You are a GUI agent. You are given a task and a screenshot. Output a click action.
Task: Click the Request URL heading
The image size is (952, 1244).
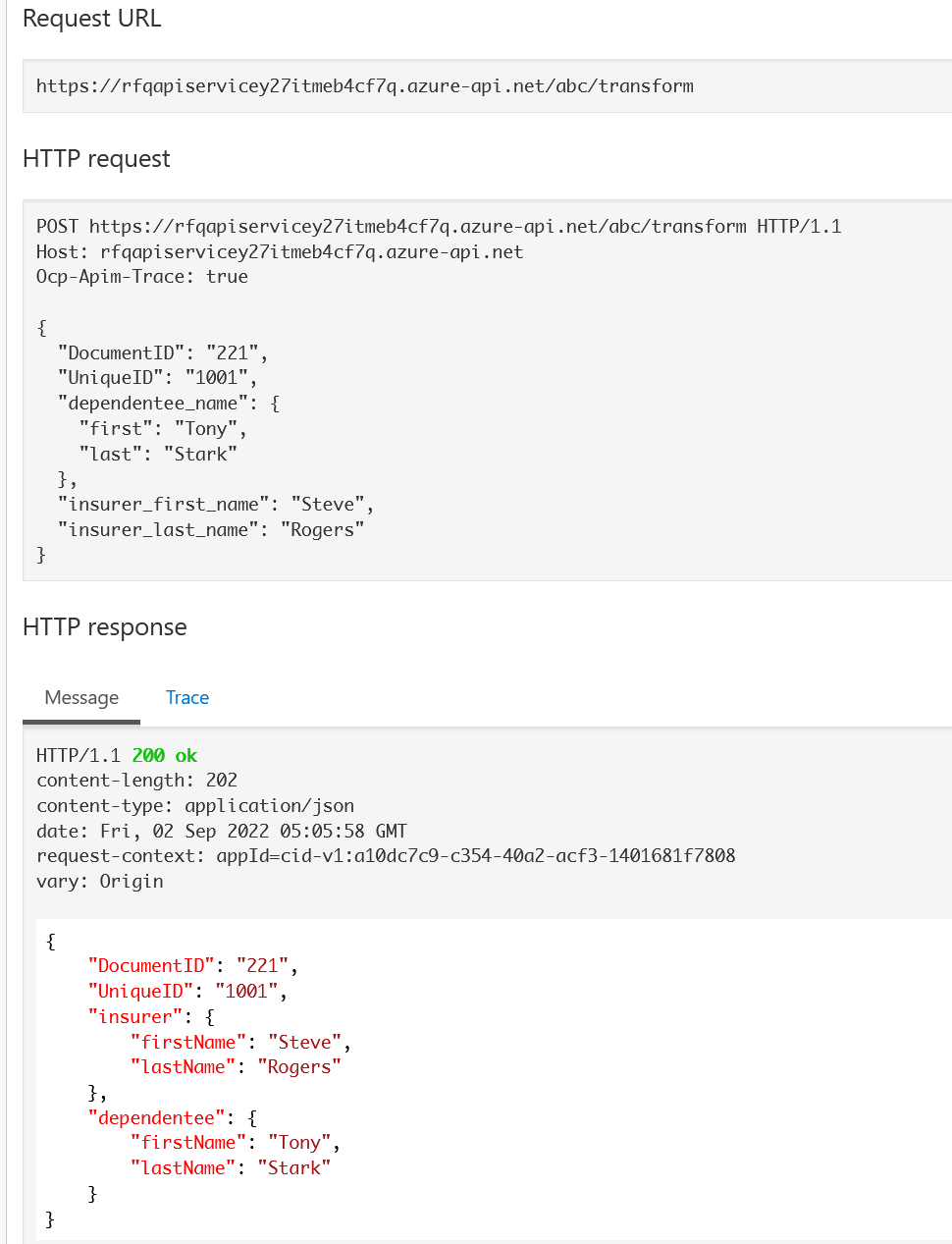pos(92,19)
